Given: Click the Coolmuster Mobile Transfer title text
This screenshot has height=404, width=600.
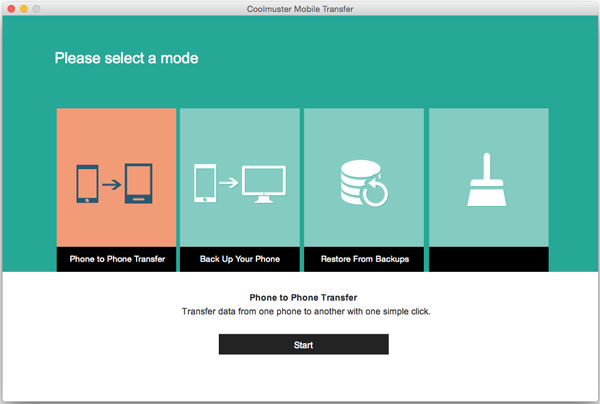Looking at the screenshot, I should (299, 8).
